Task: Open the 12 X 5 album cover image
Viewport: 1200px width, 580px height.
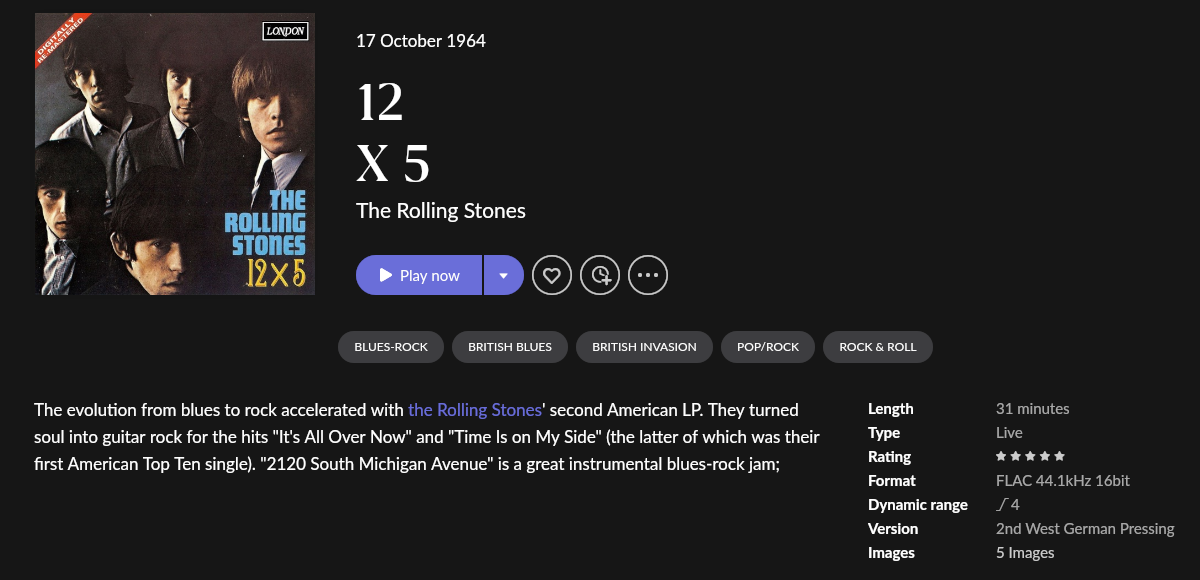Action: pyautogui.click(x=175, y=154)
